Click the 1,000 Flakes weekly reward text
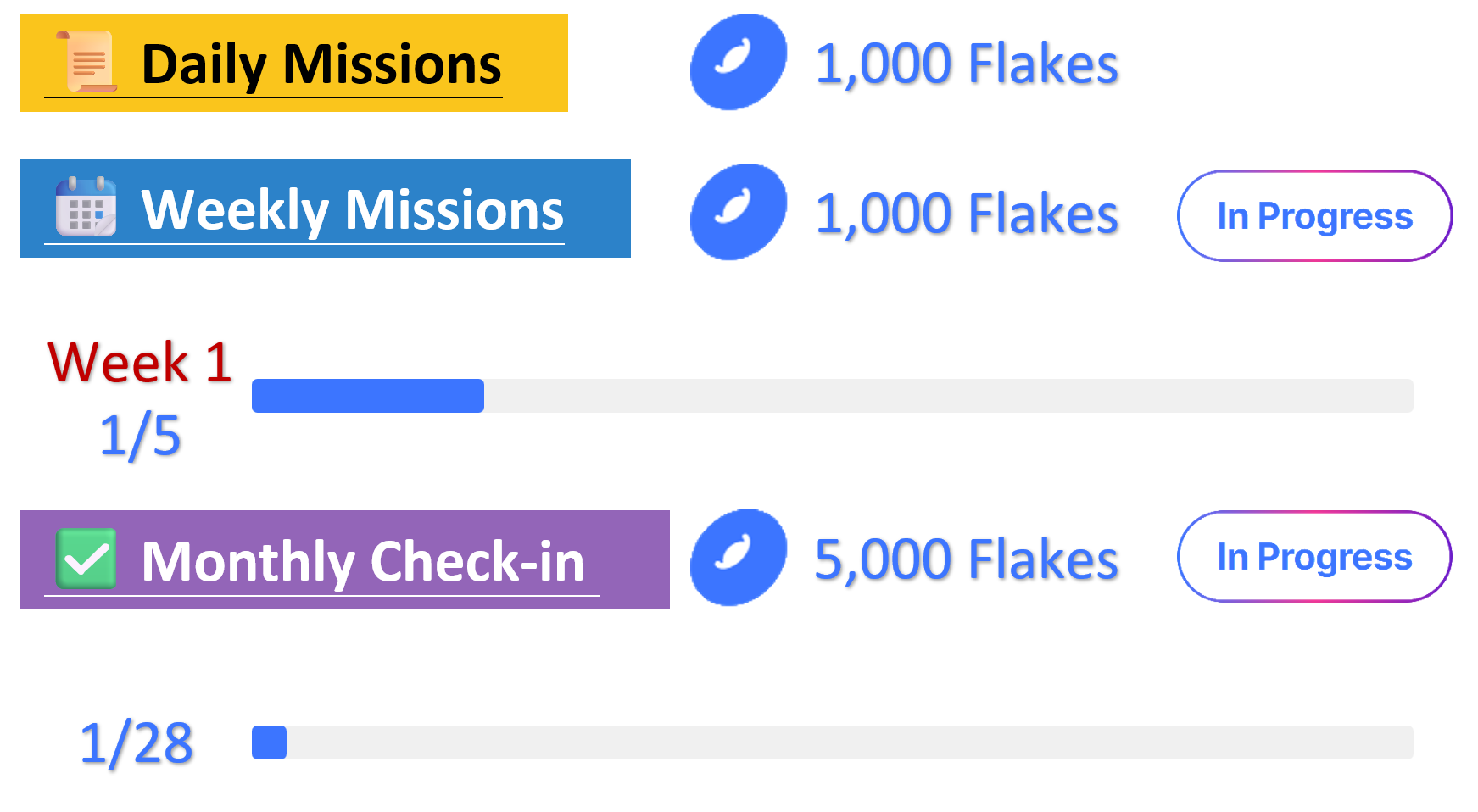 (x=966, y=214)
